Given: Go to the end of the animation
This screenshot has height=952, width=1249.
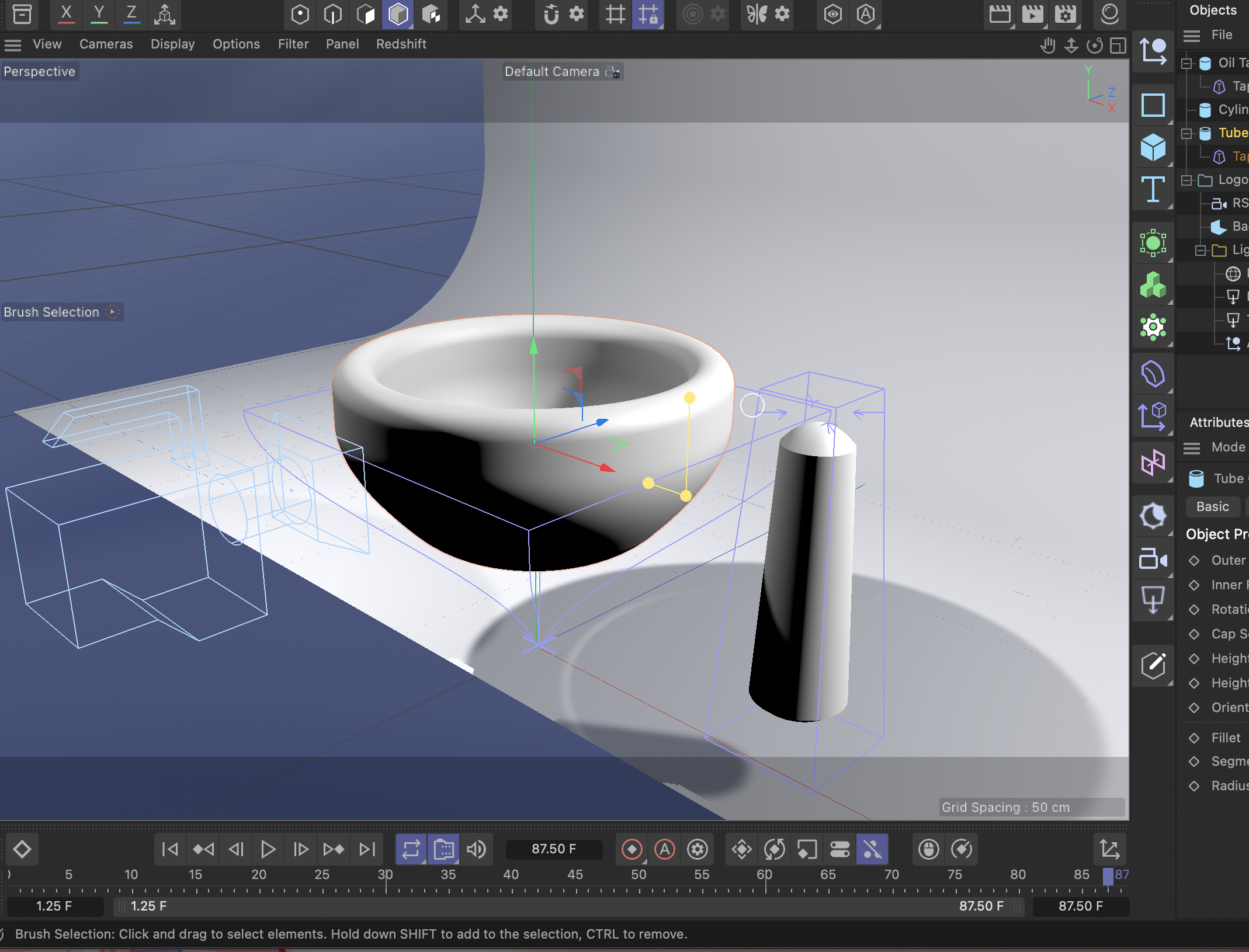Looking at the screenshot, I should [x=367, y=849].
